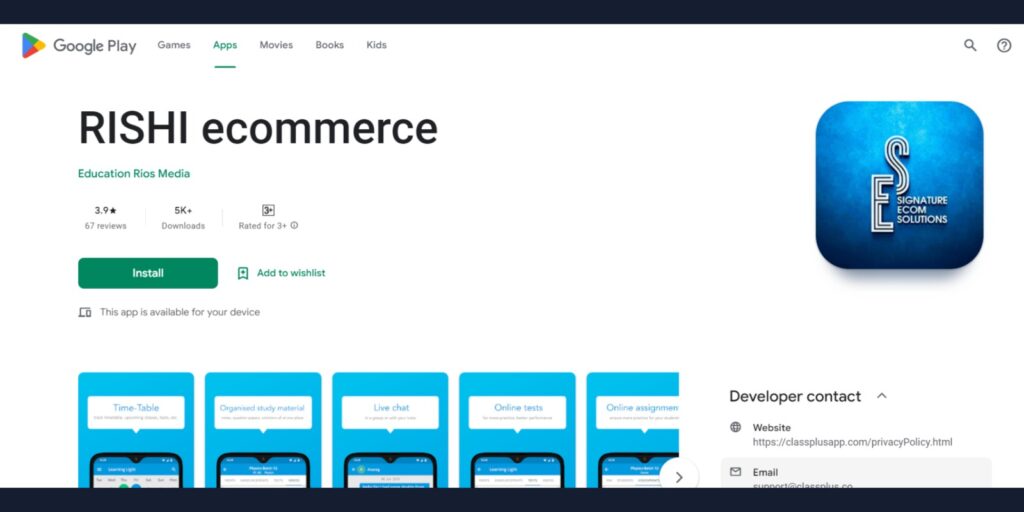Switch to the Games tab
The image size is (1024, 512).
(x=174, y=45)
